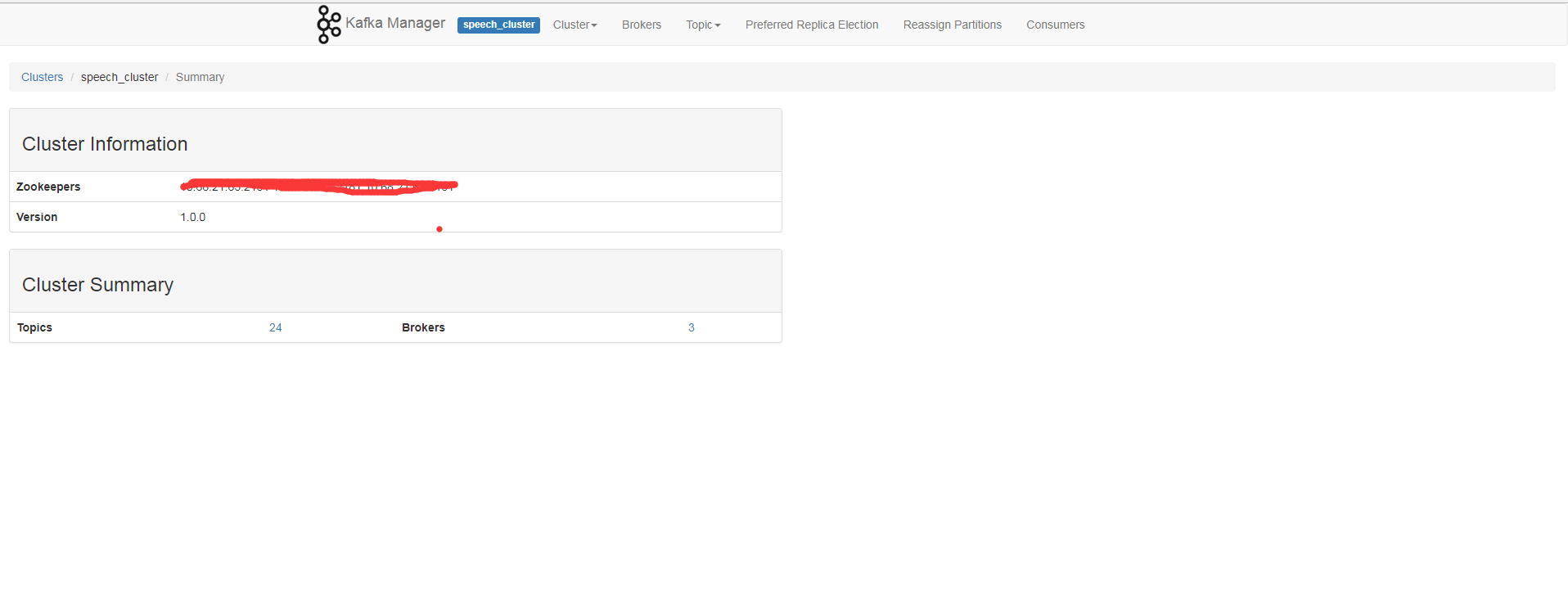Expand the Topic dropdown menu
The height and width of the screenshot is (604, 1568).
[x=703, y=25]
